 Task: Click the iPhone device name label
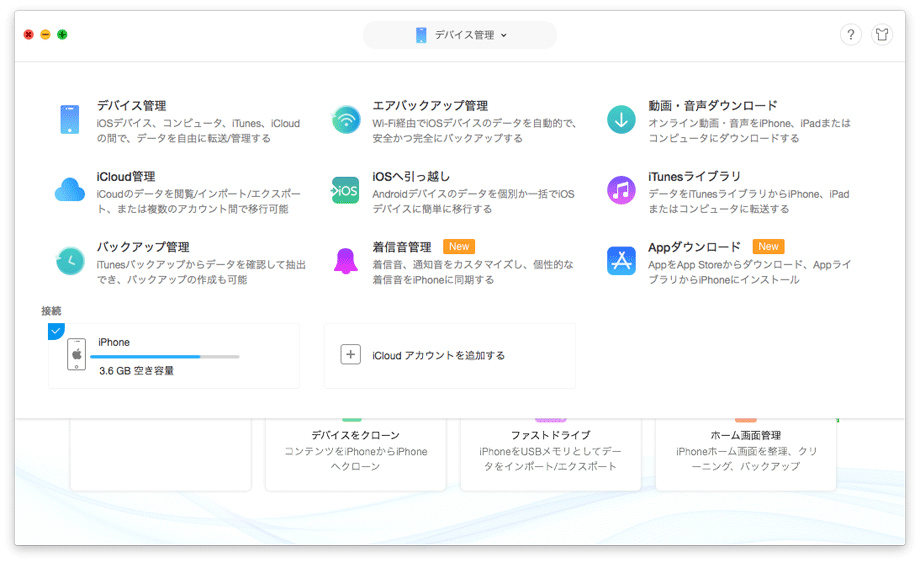(114, 342)
